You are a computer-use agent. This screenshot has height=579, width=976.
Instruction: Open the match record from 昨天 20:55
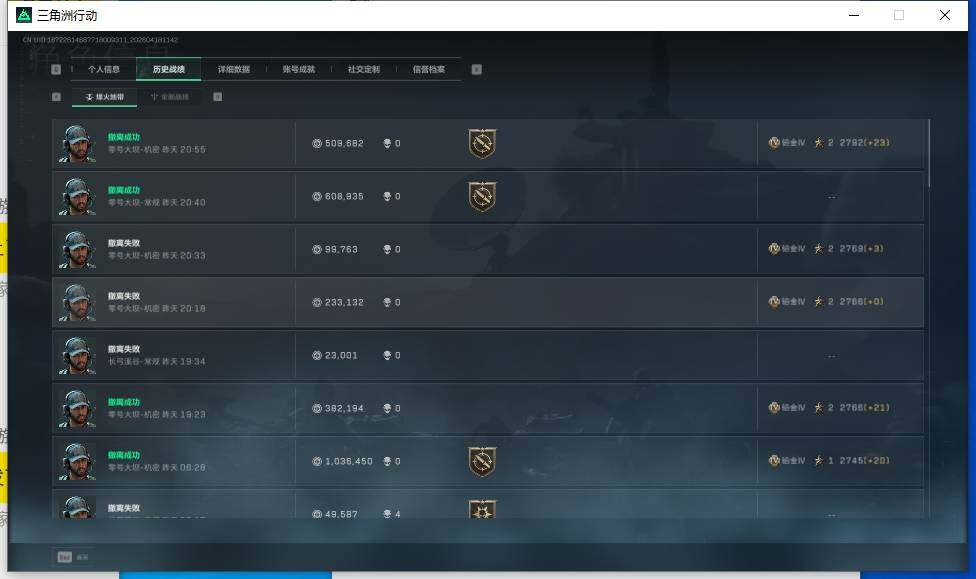tap(488, 144)
